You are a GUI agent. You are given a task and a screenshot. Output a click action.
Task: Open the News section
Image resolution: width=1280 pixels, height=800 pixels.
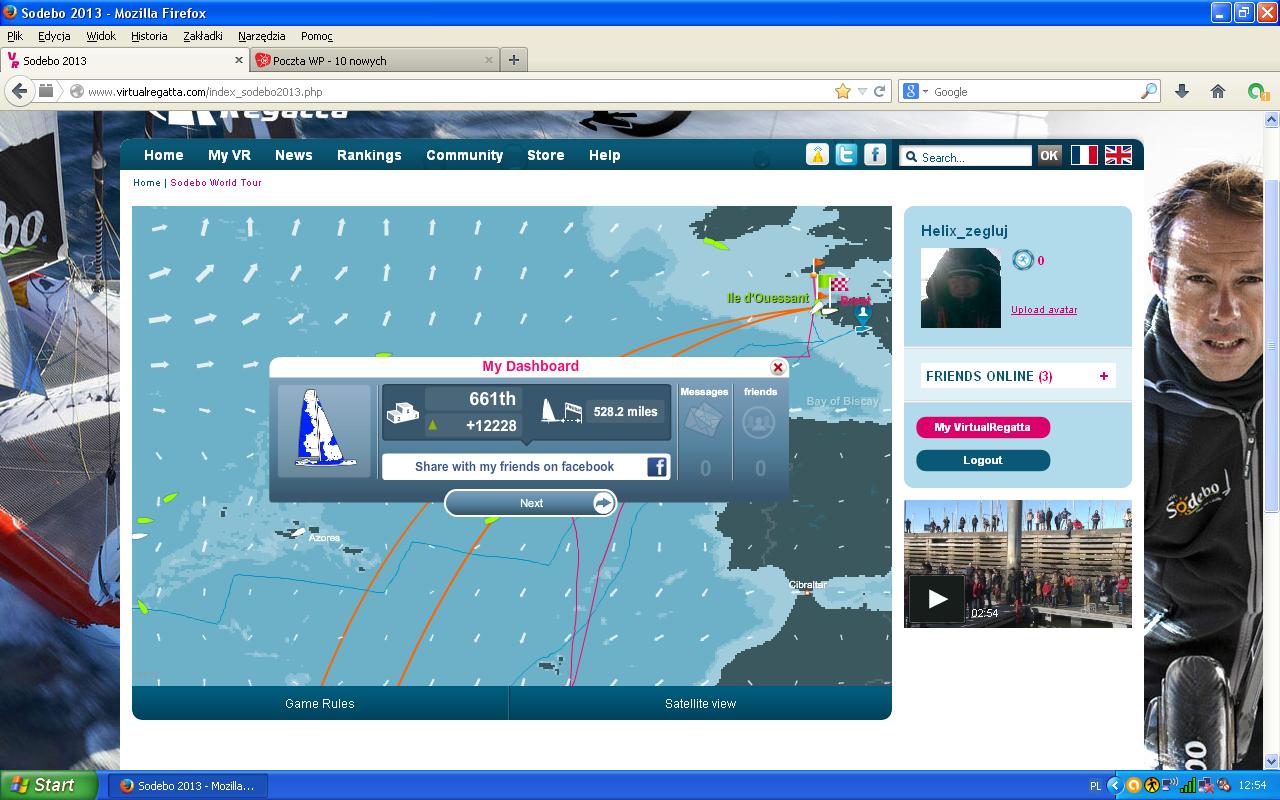pyautogui.click(x=294, y=155)
